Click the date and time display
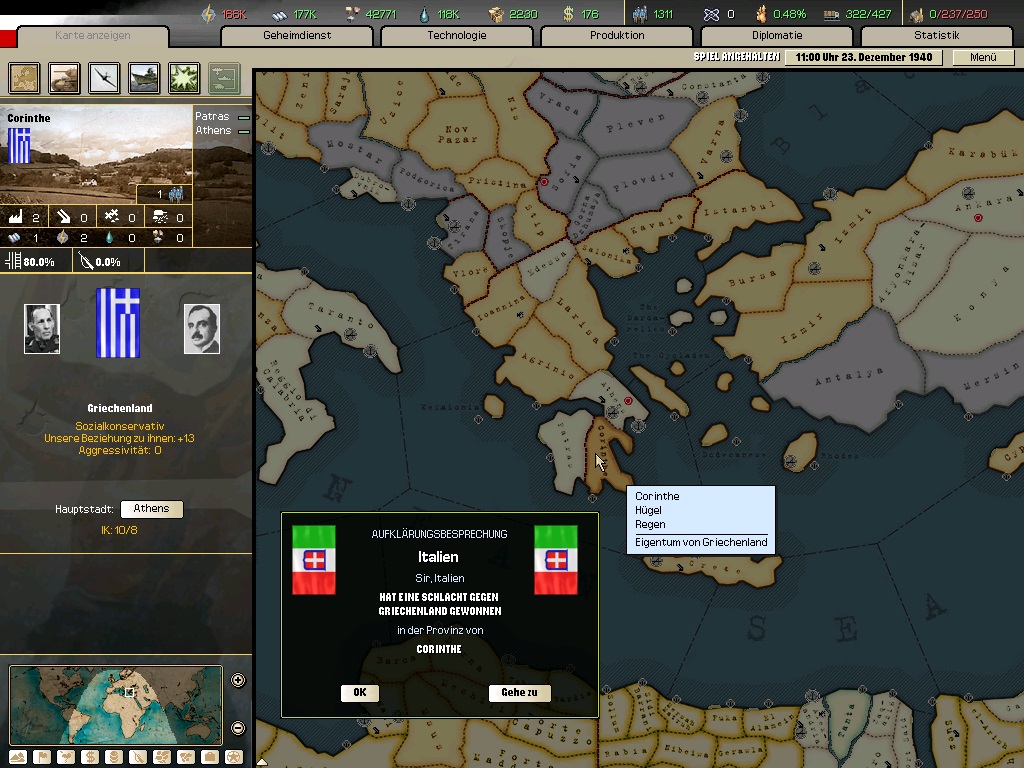 (x=864, y=57)
